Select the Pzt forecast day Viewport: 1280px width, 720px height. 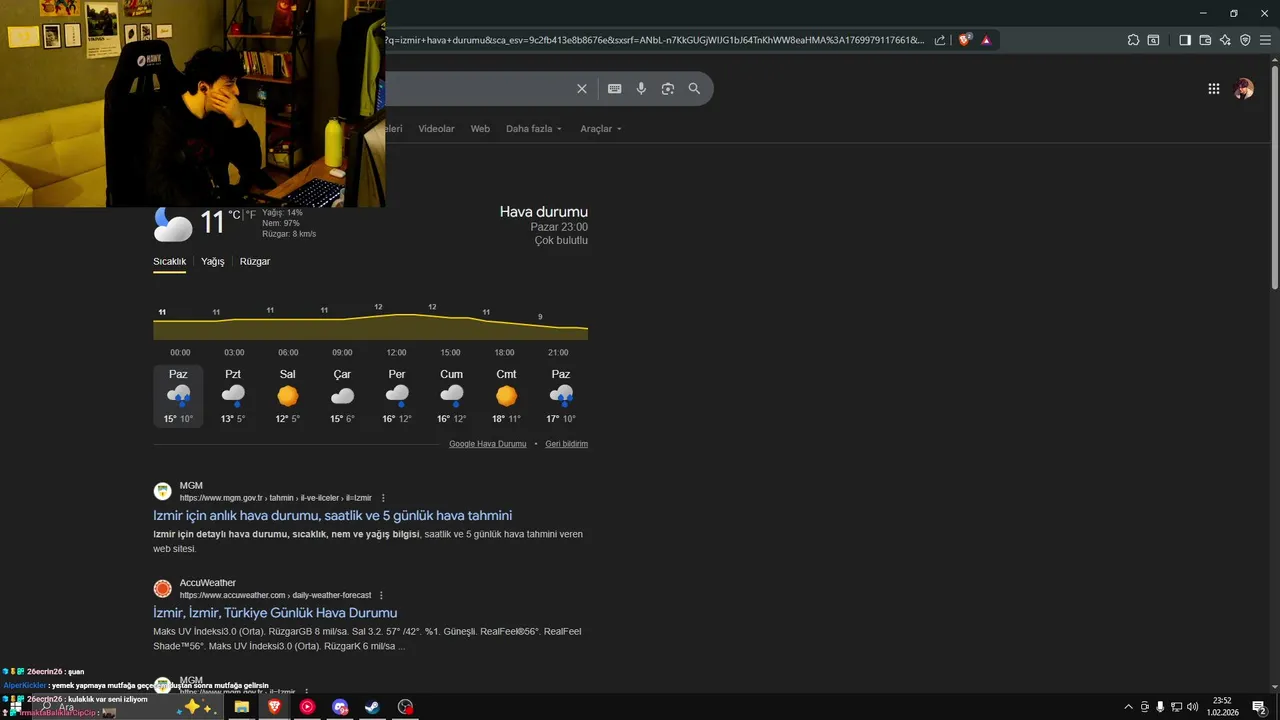(233, 396)
